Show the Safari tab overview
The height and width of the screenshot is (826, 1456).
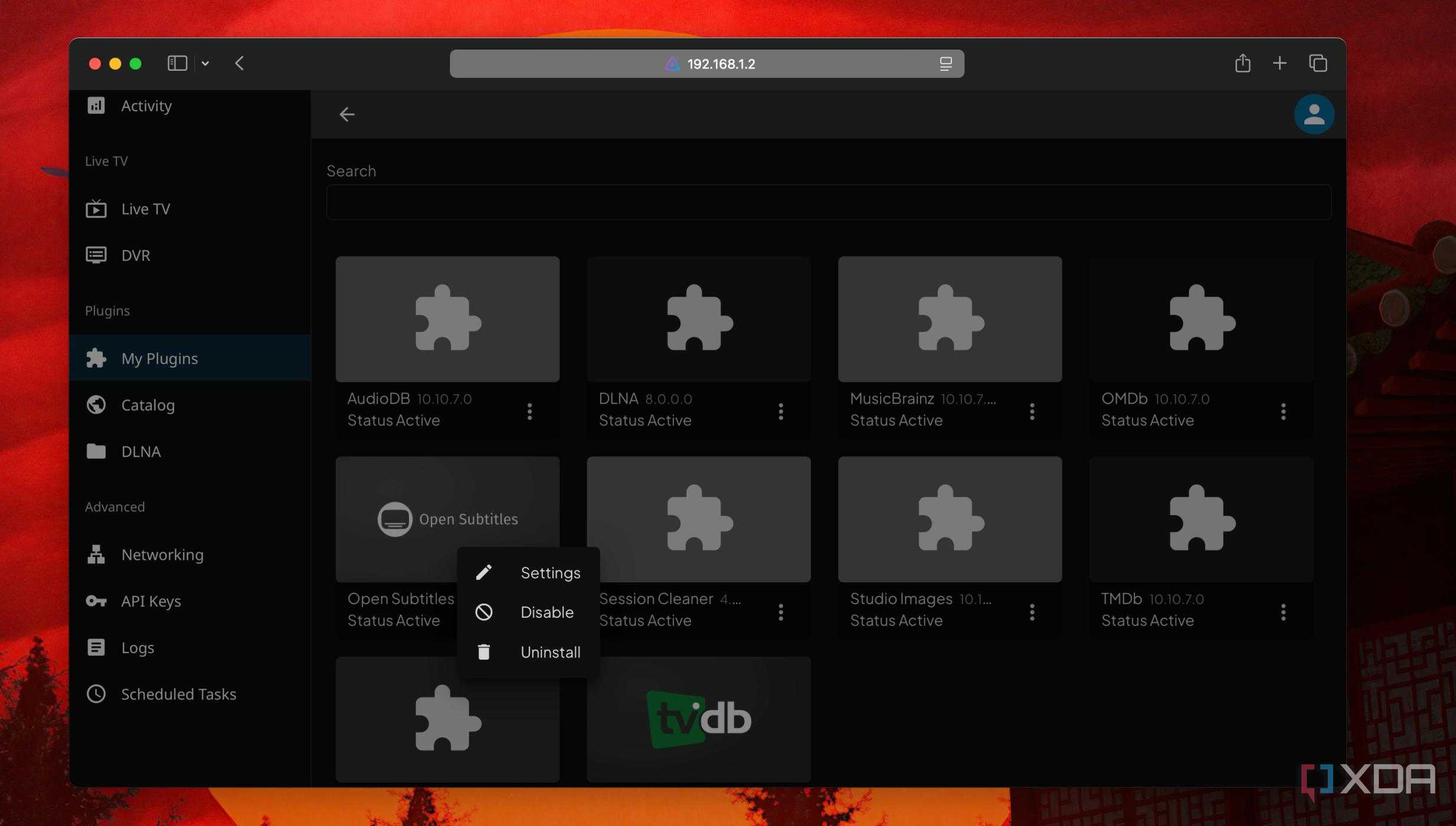(1317, 63)
